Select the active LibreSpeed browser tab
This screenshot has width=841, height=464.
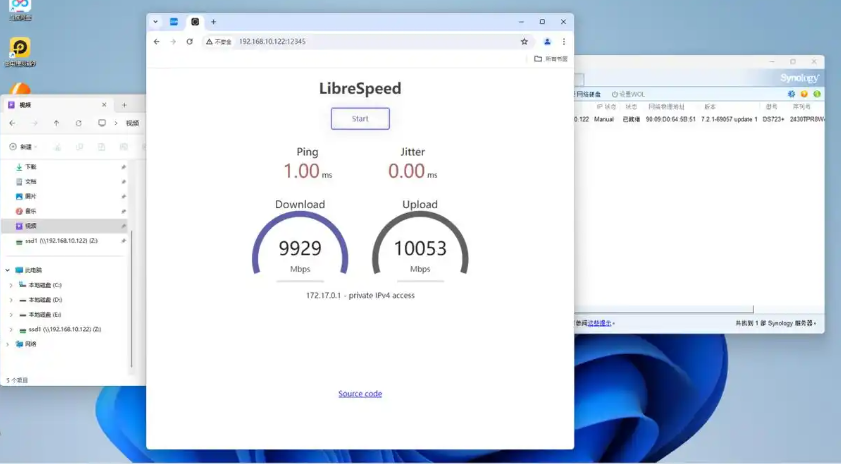pos(195,22)
